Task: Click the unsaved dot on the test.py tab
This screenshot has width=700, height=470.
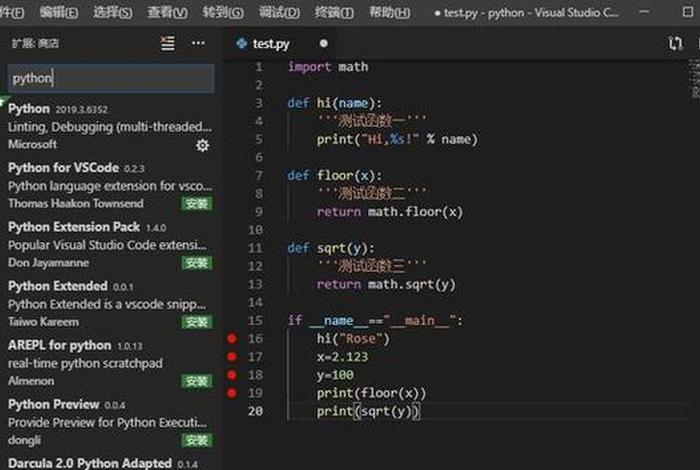Action: click(324, 43)
